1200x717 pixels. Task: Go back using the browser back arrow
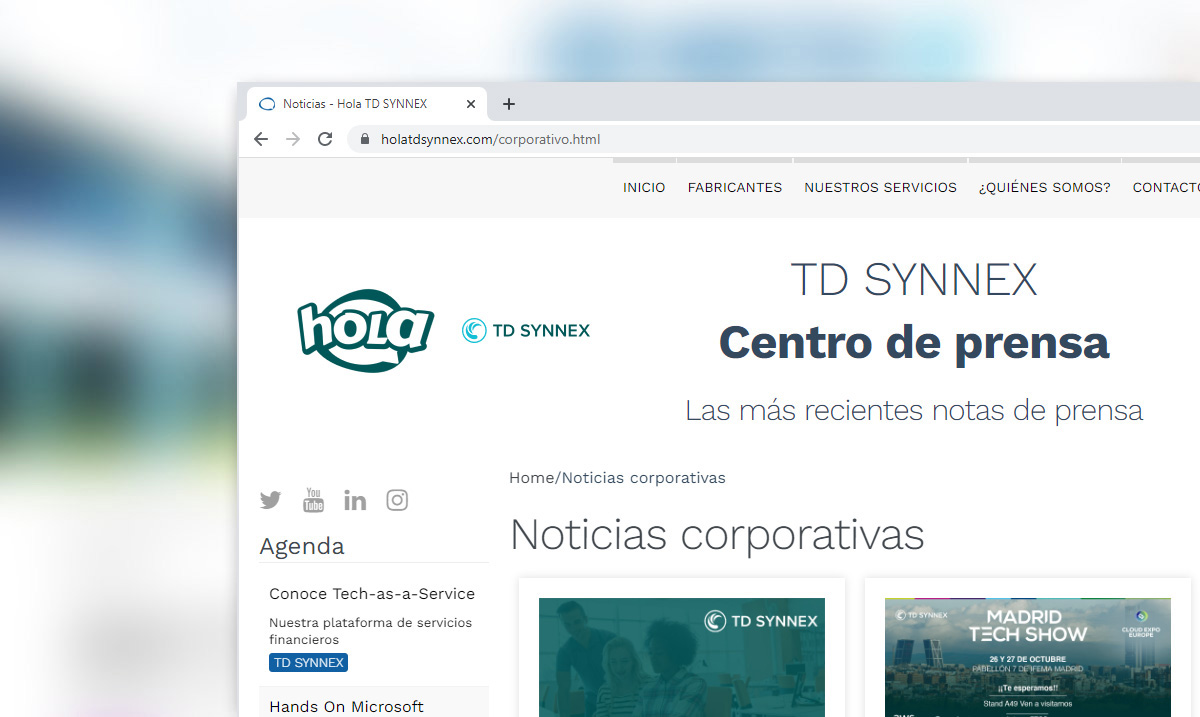pyautogui.click(x=261, y=139)
